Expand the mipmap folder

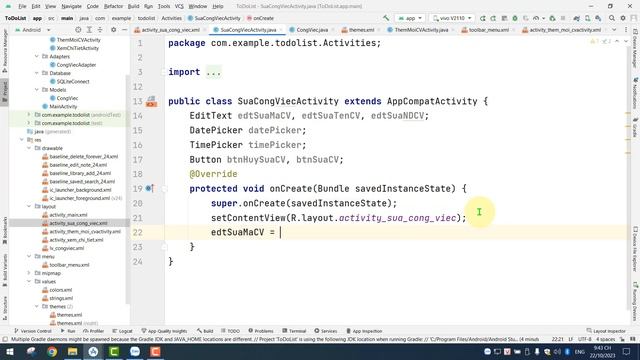[x=29, y=273]
